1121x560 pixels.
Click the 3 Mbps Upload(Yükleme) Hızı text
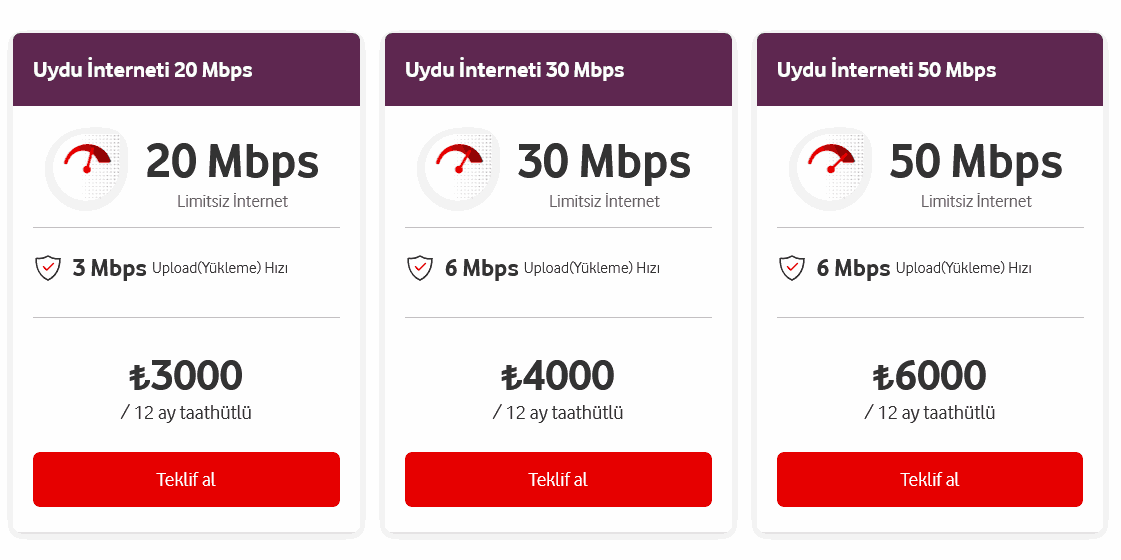(180, 268)
